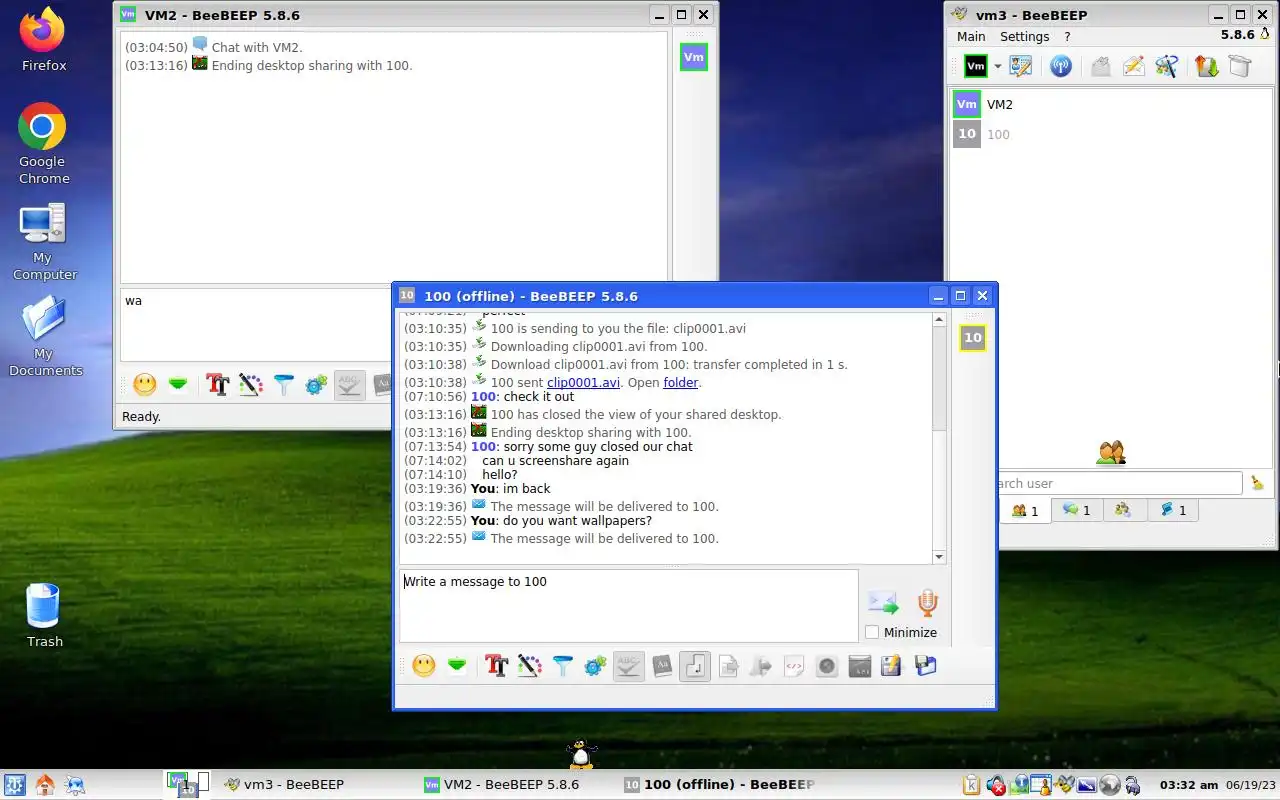Click the blue gear settings icon in the 100 chat
Screen dimensions: 1280x800
click(x=595, y=666)
